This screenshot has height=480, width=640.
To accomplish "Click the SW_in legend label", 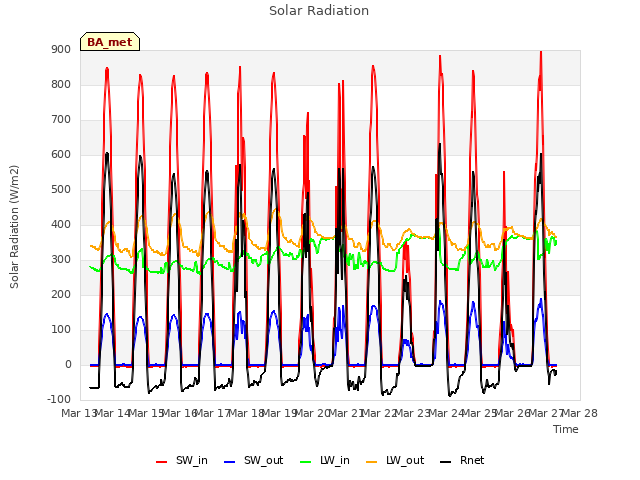I will tap(192, 460).
